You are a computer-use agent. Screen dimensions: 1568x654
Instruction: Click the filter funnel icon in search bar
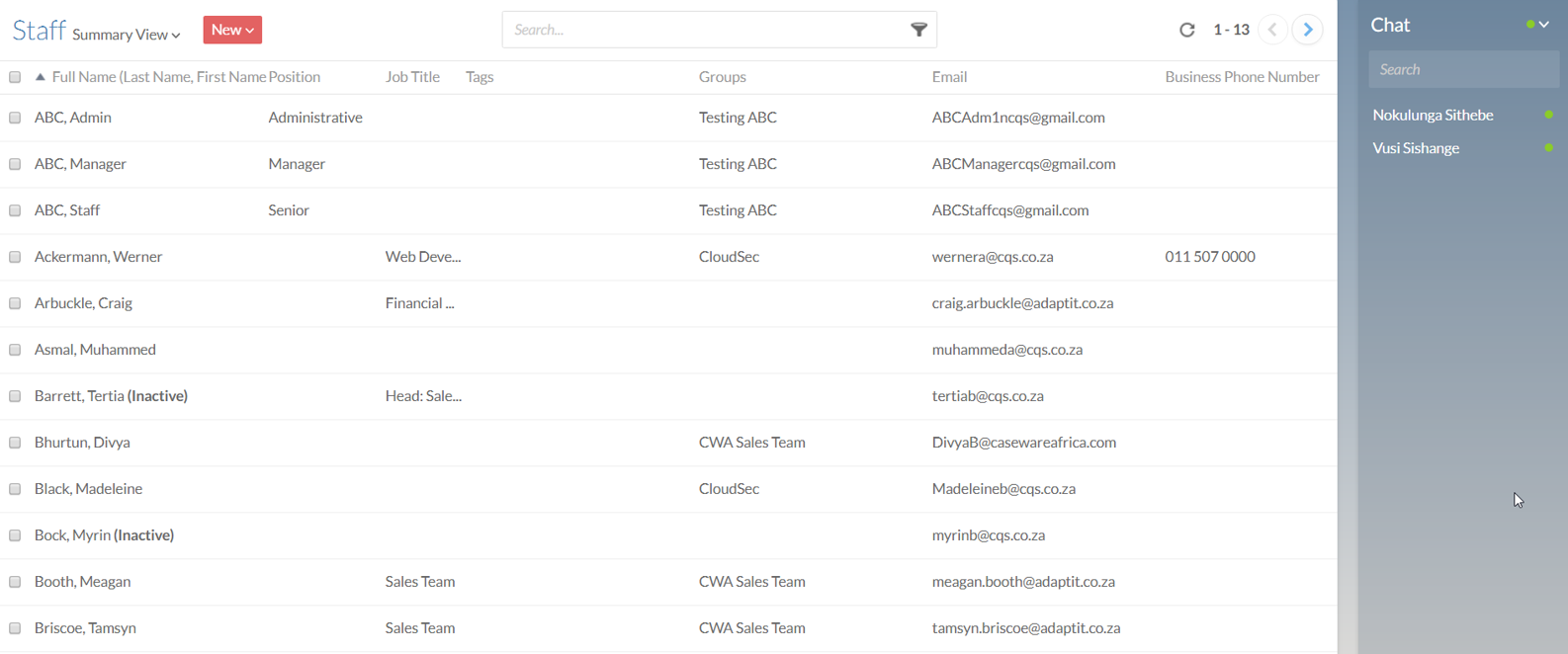(x=918, y=30)
